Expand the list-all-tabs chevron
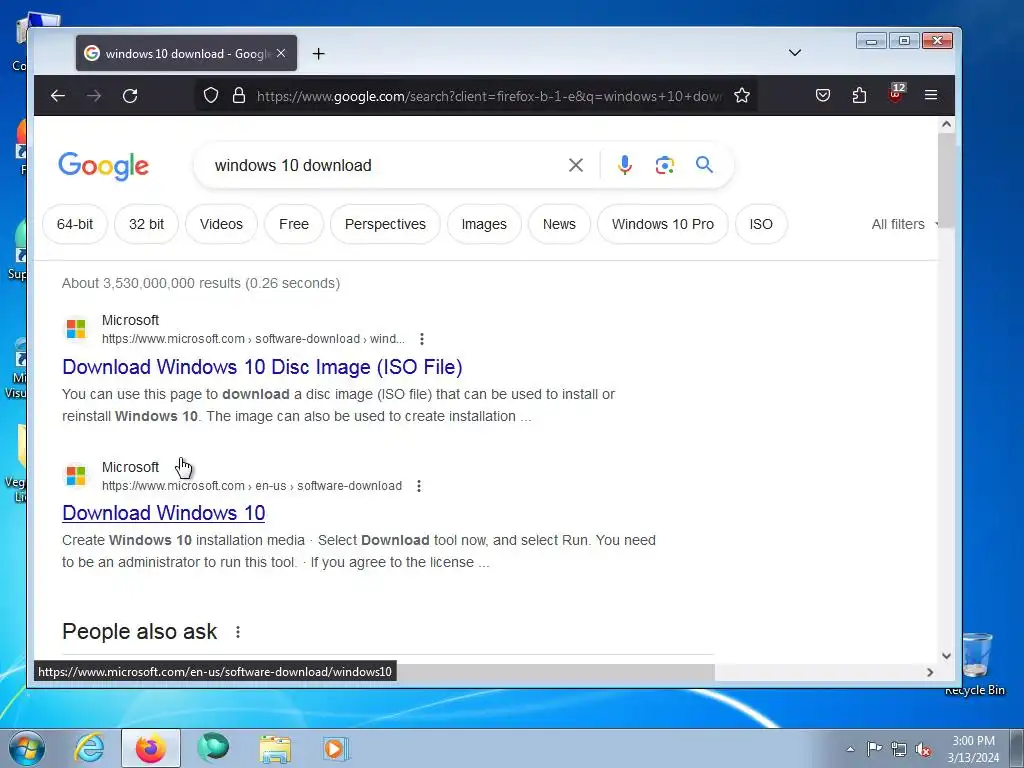 click(795, 53)
